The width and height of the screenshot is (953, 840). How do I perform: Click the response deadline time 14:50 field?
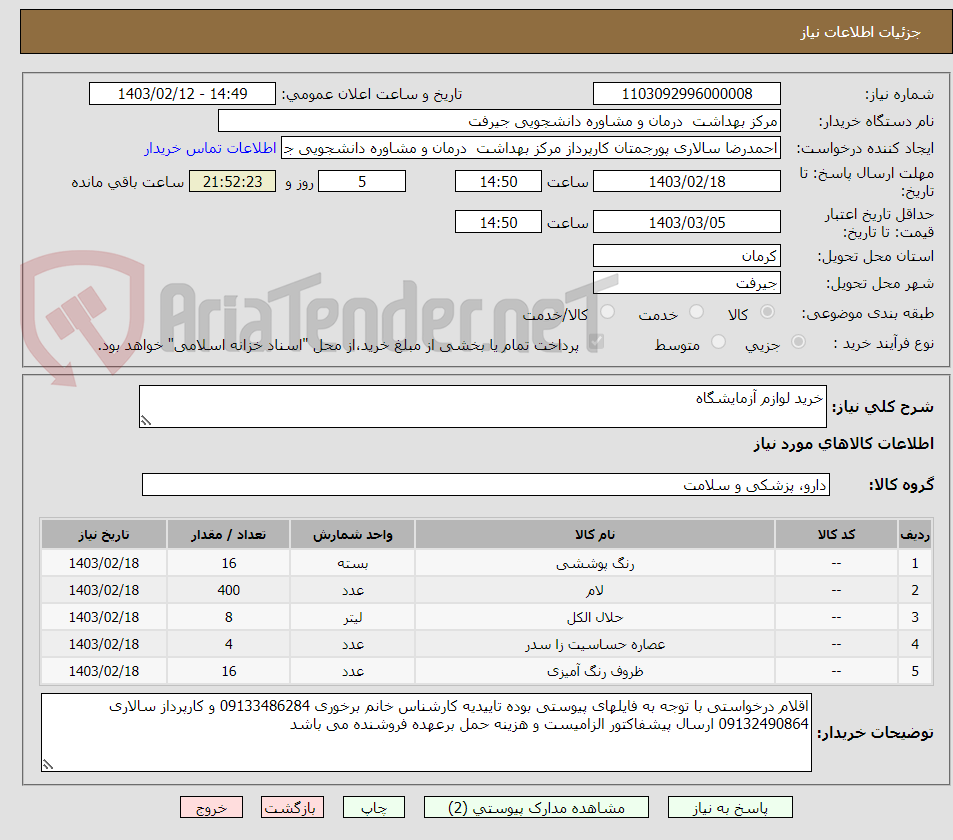(x=498, y=181)
